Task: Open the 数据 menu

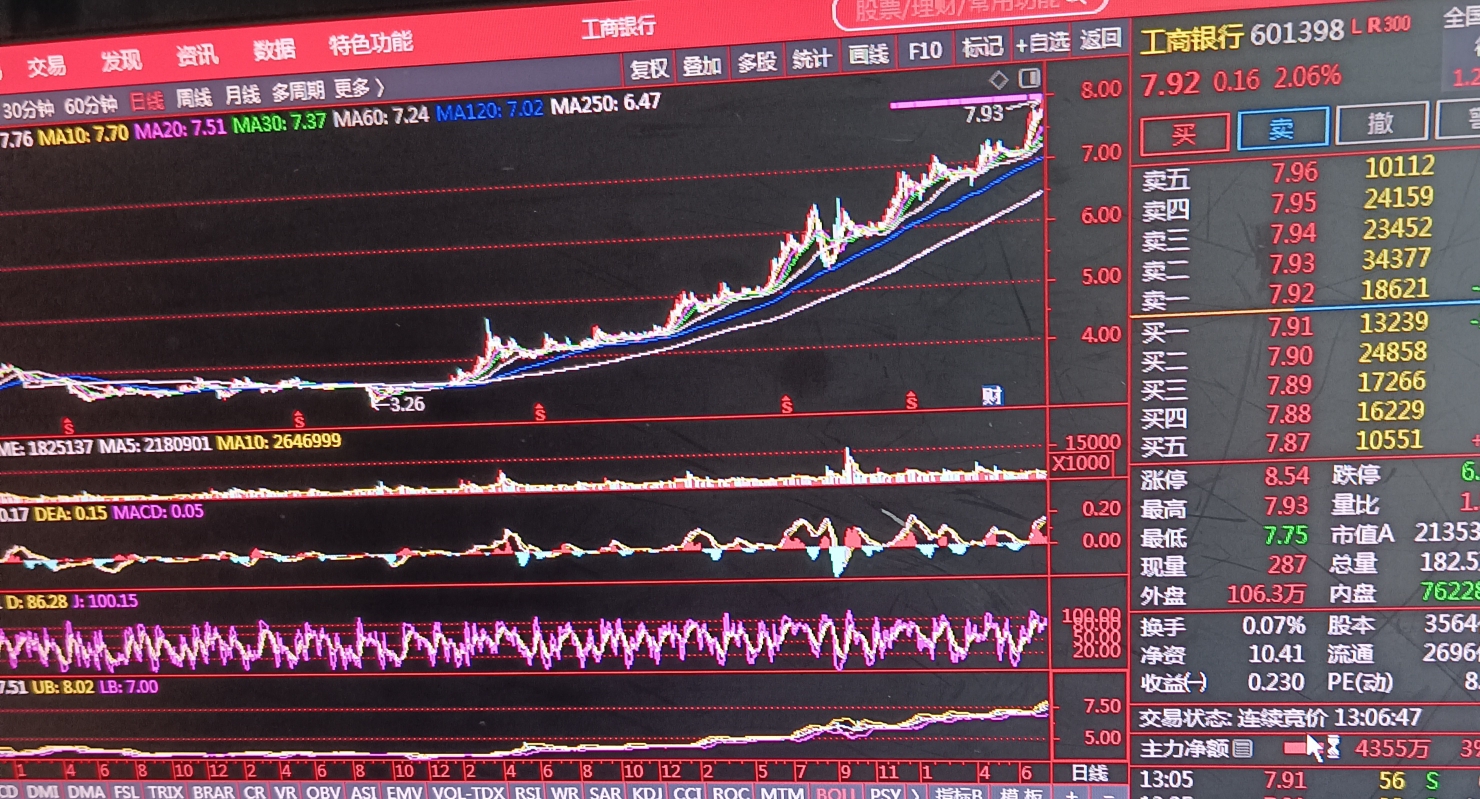Action: point(274,50)
